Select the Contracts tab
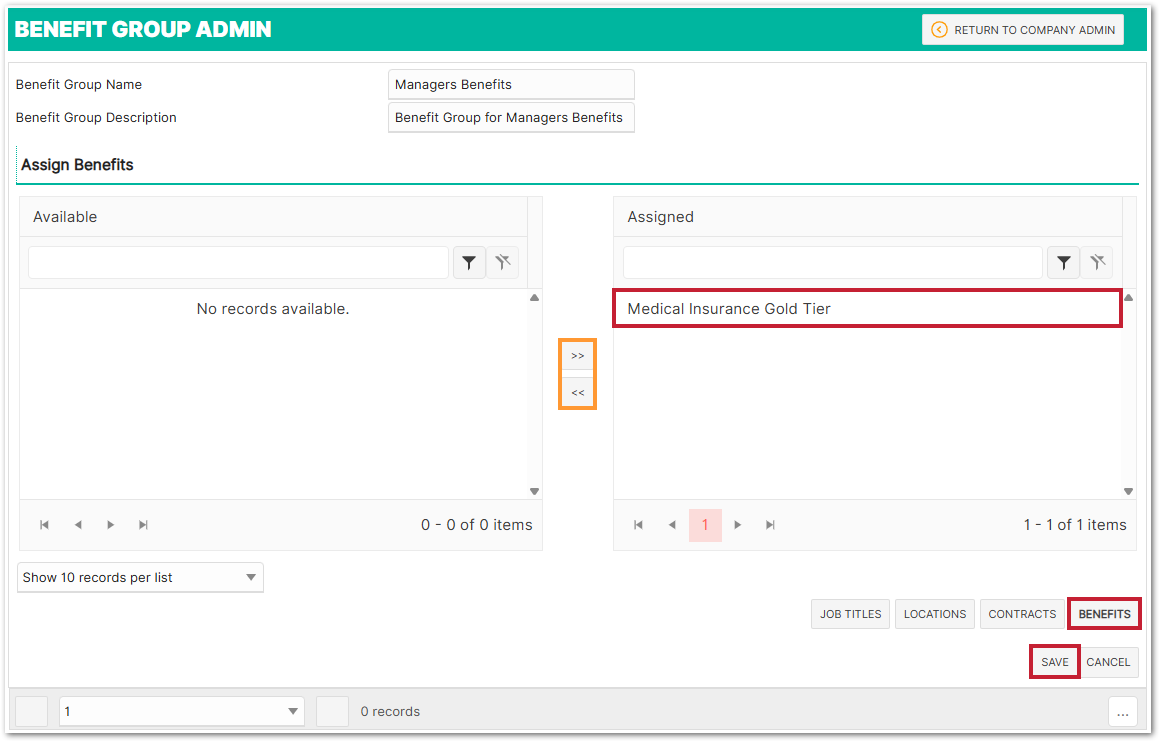Image resolution: width=1160 pixels, height=742 pixels. coord(1022,614)
